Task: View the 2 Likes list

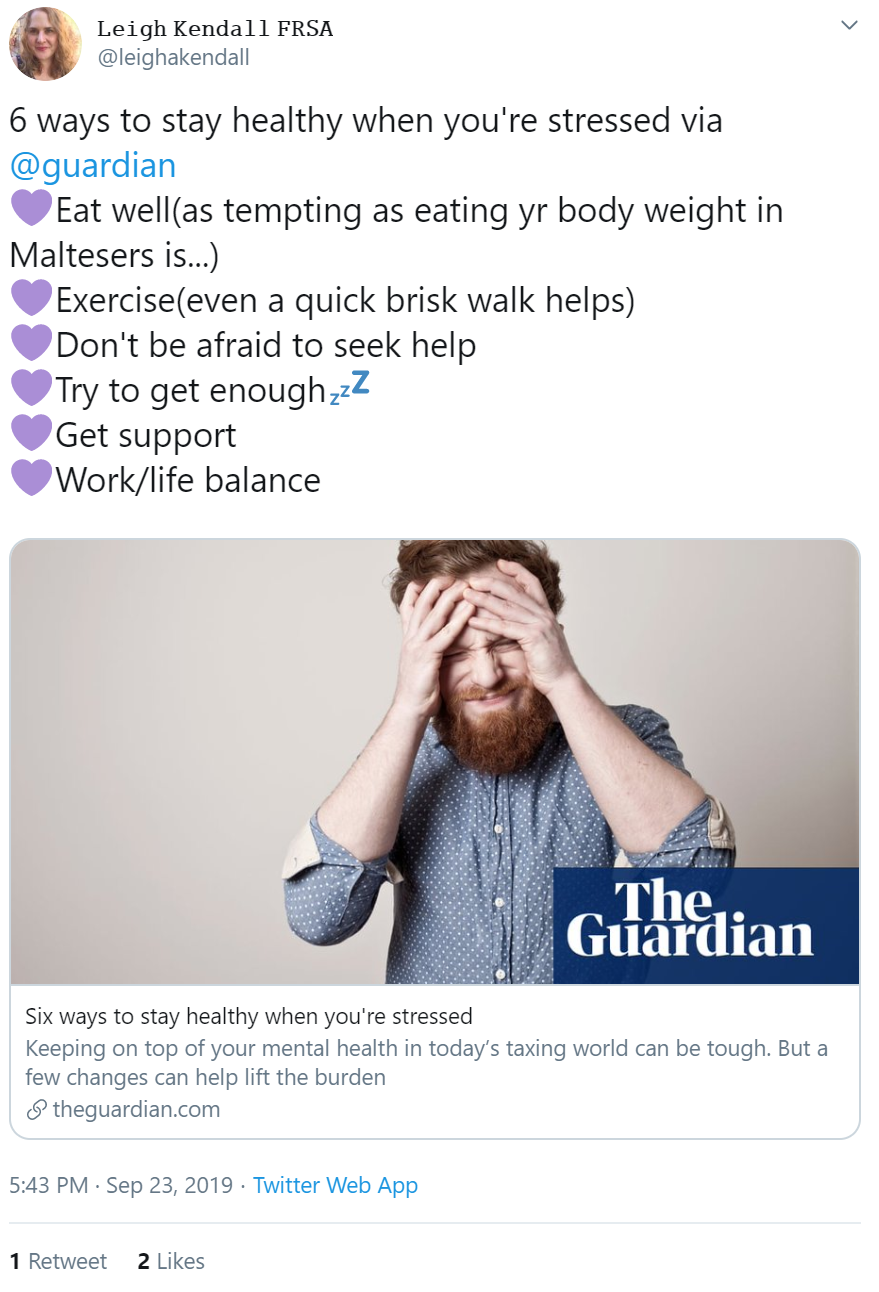Action: click(x=171, y=1262)
